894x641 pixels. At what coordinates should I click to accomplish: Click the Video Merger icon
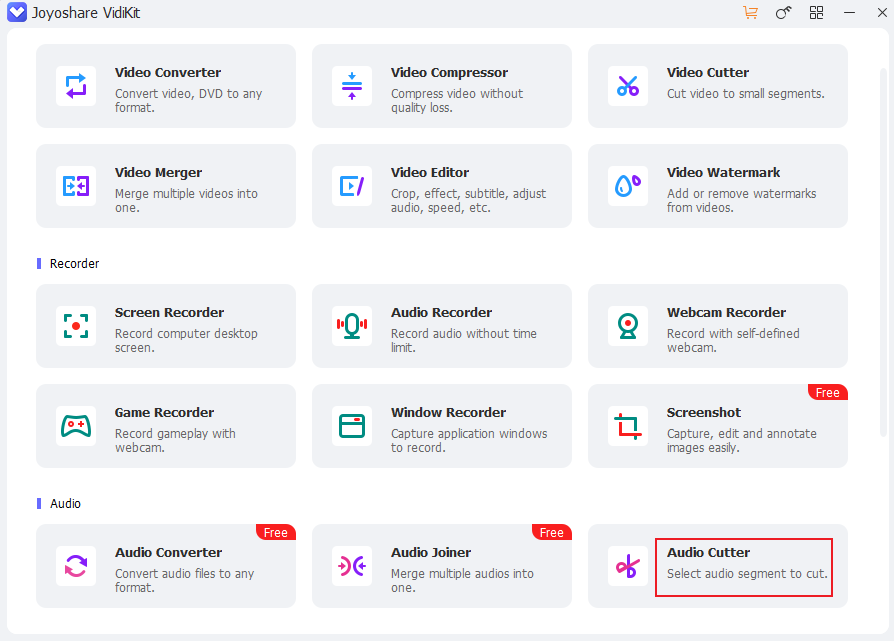pos(76,186)
